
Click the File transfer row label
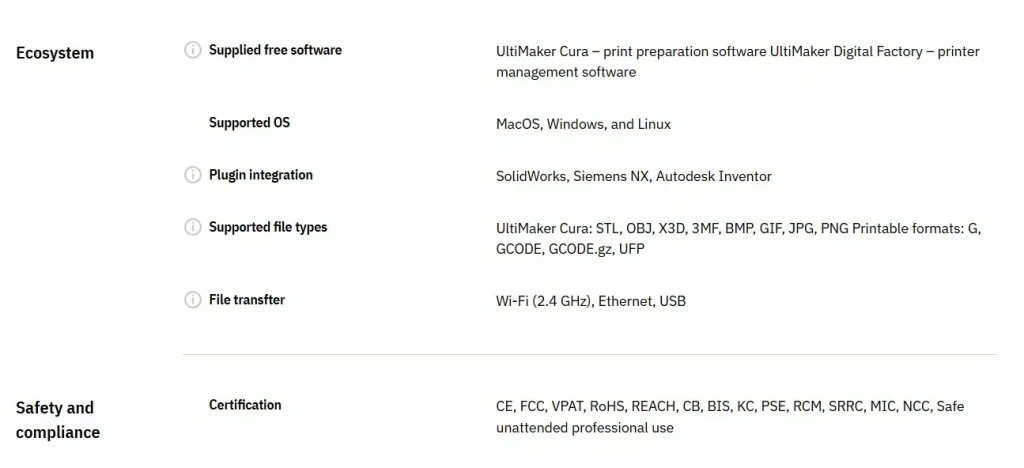tap(246, 300)
